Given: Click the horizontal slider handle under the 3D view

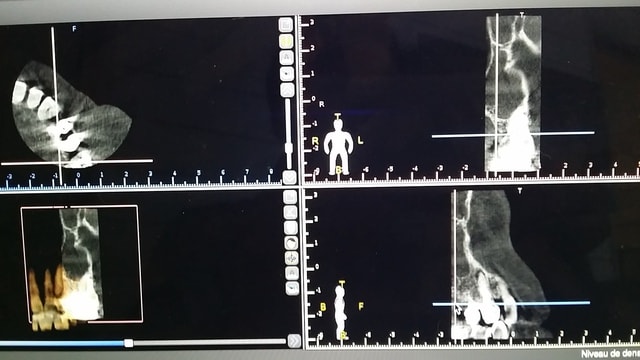Looking at the screenshot, I should pyautogui.click(x=129, y=343).
